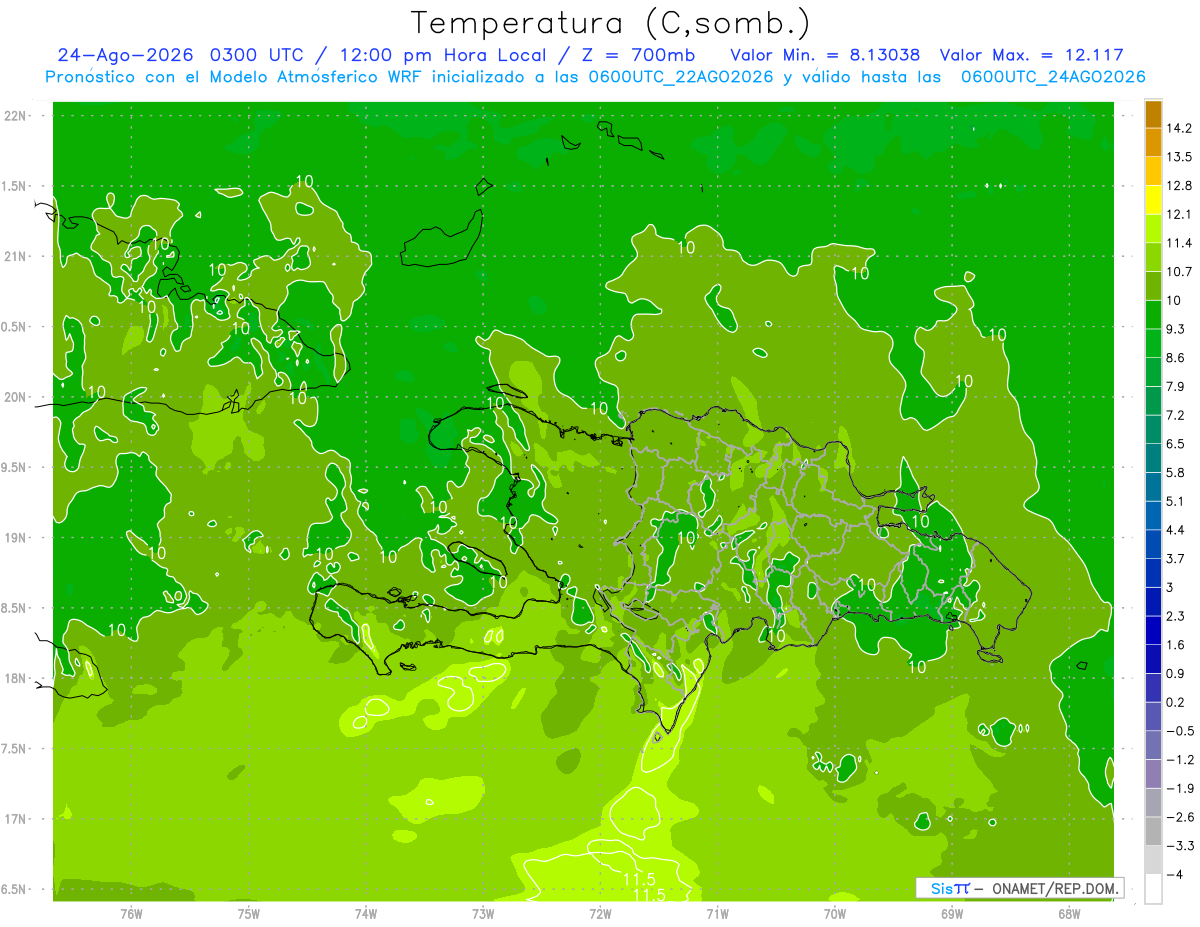Click the "68W" longitude label
Screen dimensions: 1200x927
click(x=1069, y=914)
